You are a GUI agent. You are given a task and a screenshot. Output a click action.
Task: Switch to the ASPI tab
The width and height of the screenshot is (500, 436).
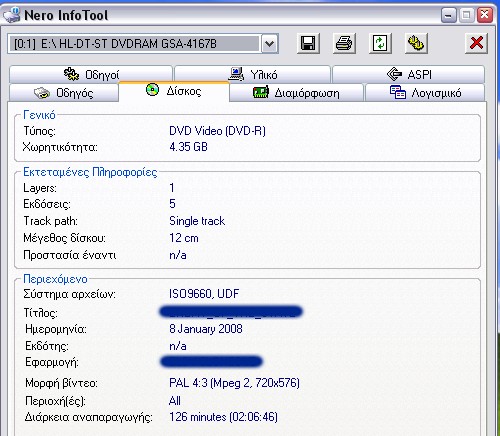[408, 74]
